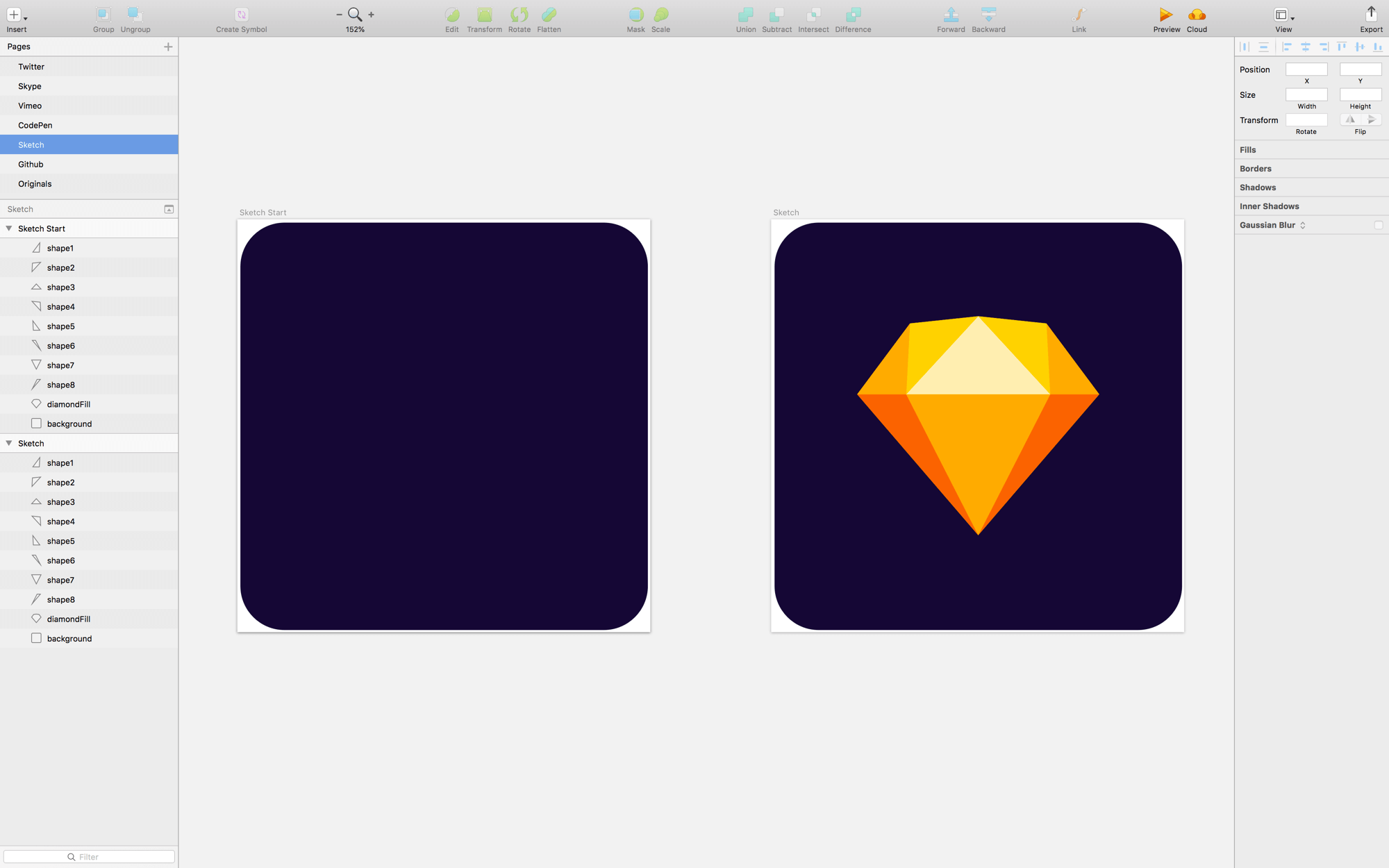Click the Create Symbol icon
This screenshot has height=868, width=1389.
(x=241, y=15)
